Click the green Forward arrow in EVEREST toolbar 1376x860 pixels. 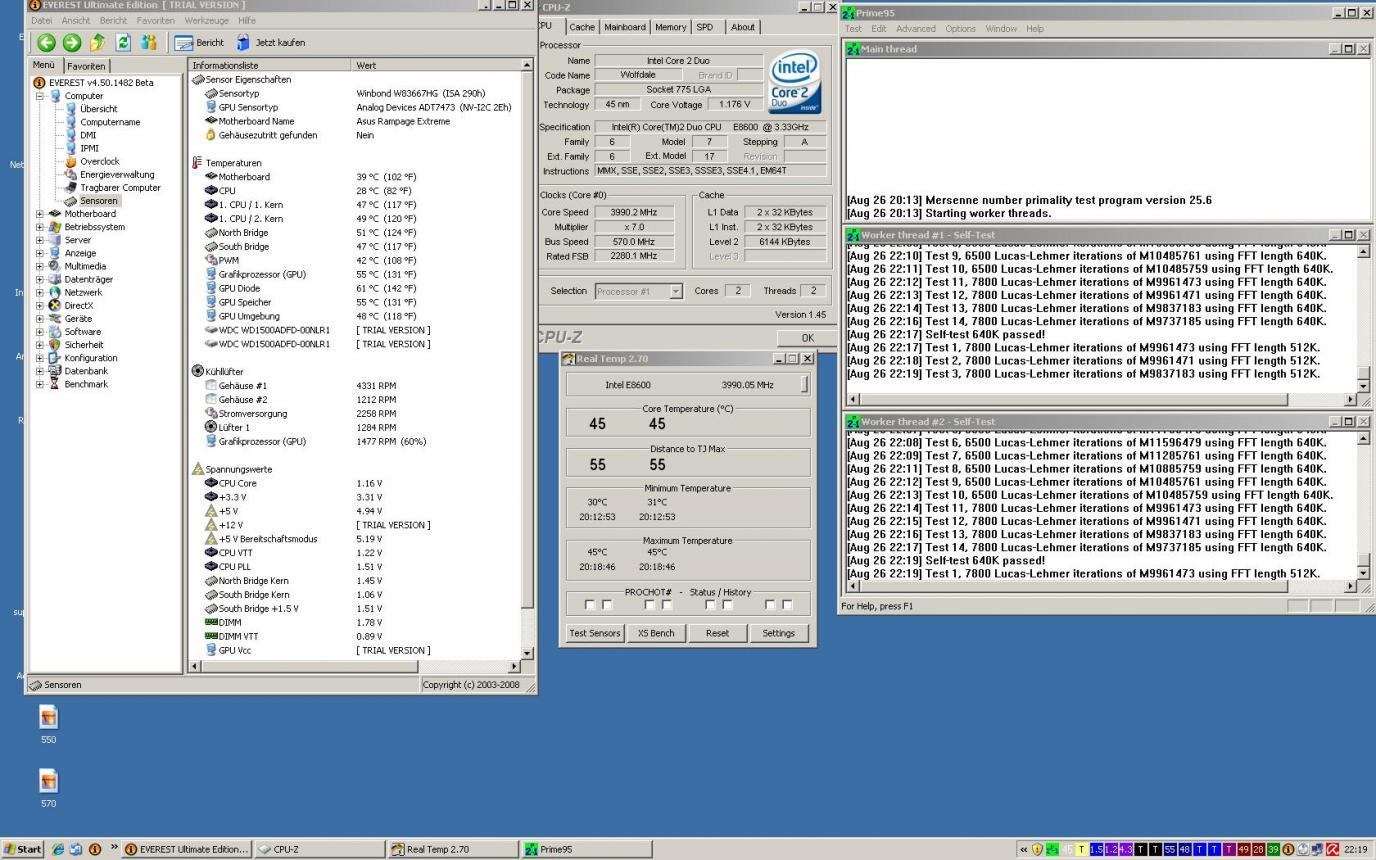[x=72, y=42]
